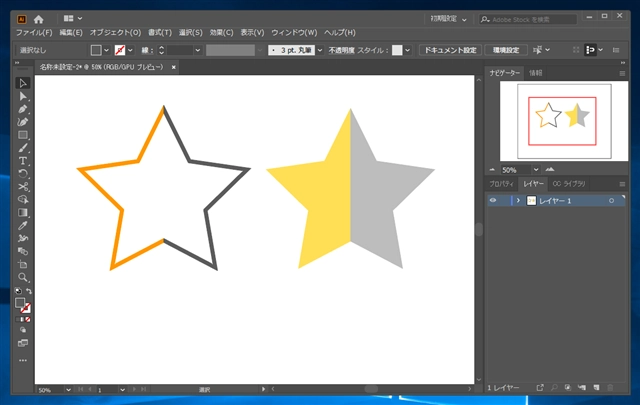Click the locate object magnifier icon
The height and width of the screenshot is (405, 640).
click(x=554, y=387)
